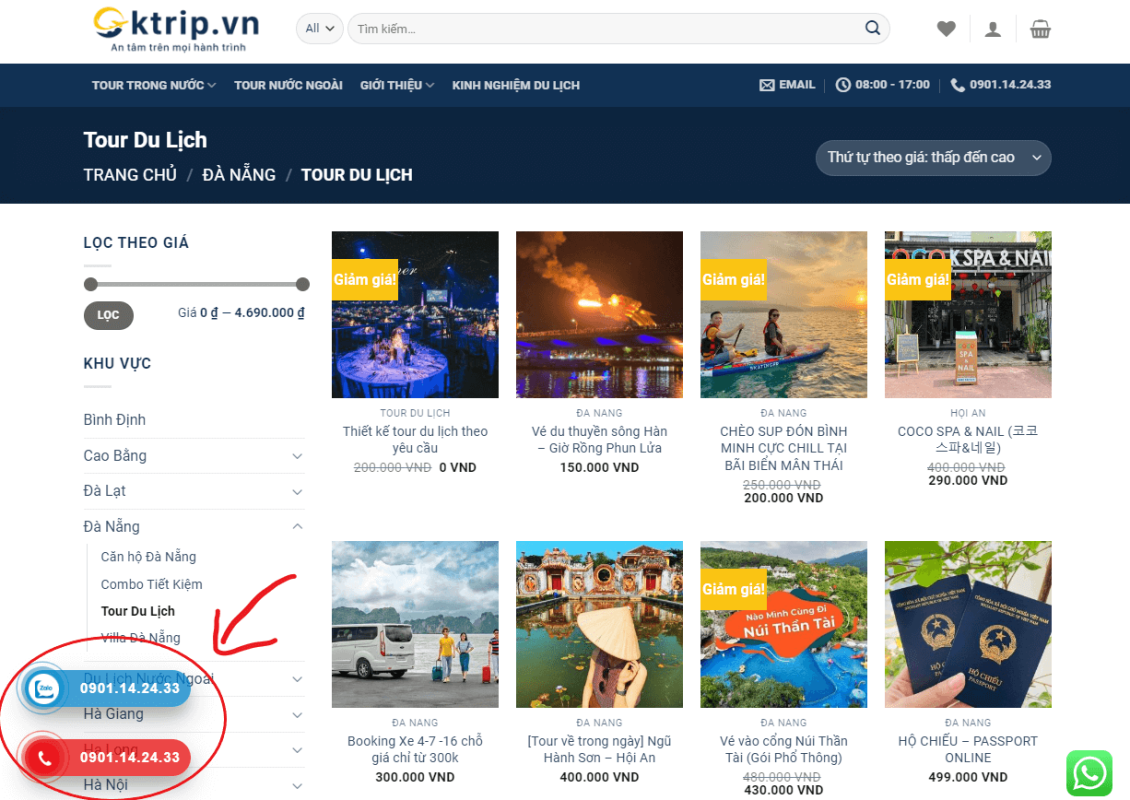
Task: Open the COCO SPA & NAIL thumbnail
Action: pos(968,314)
